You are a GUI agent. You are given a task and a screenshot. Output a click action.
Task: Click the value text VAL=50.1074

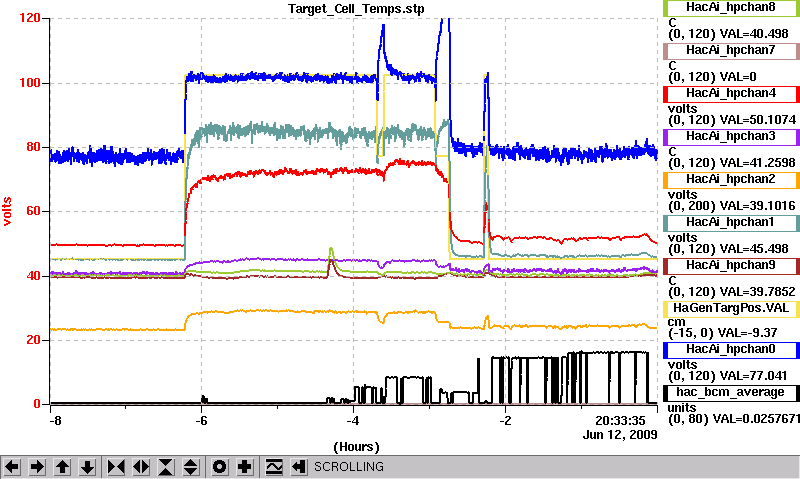pos(757,120)
